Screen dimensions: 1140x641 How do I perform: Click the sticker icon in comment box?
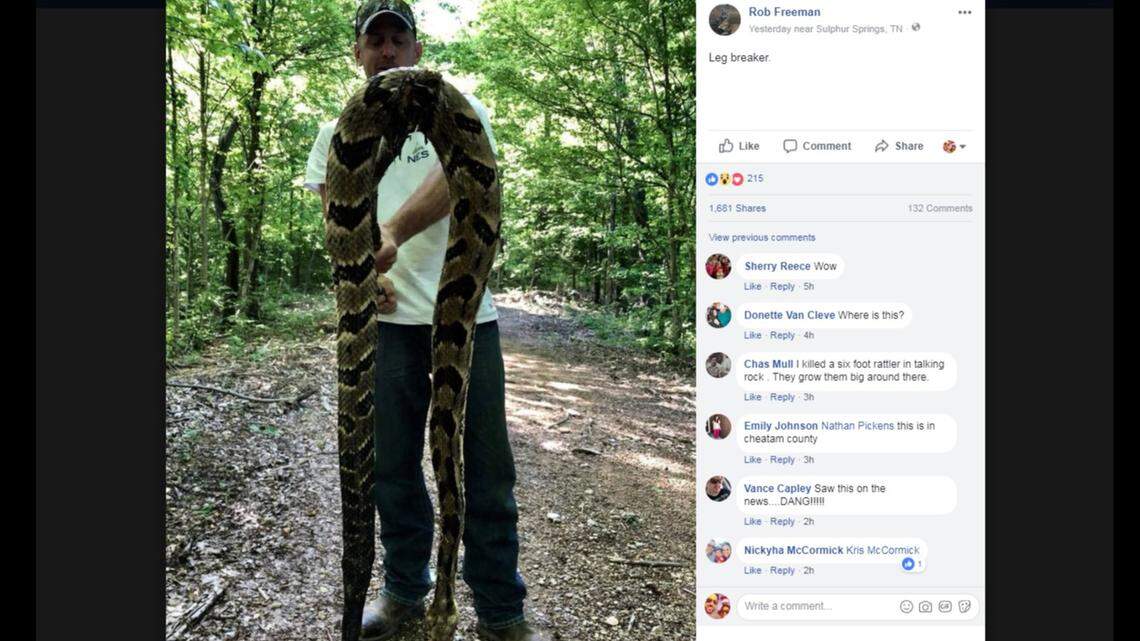[x=964, y=606]
